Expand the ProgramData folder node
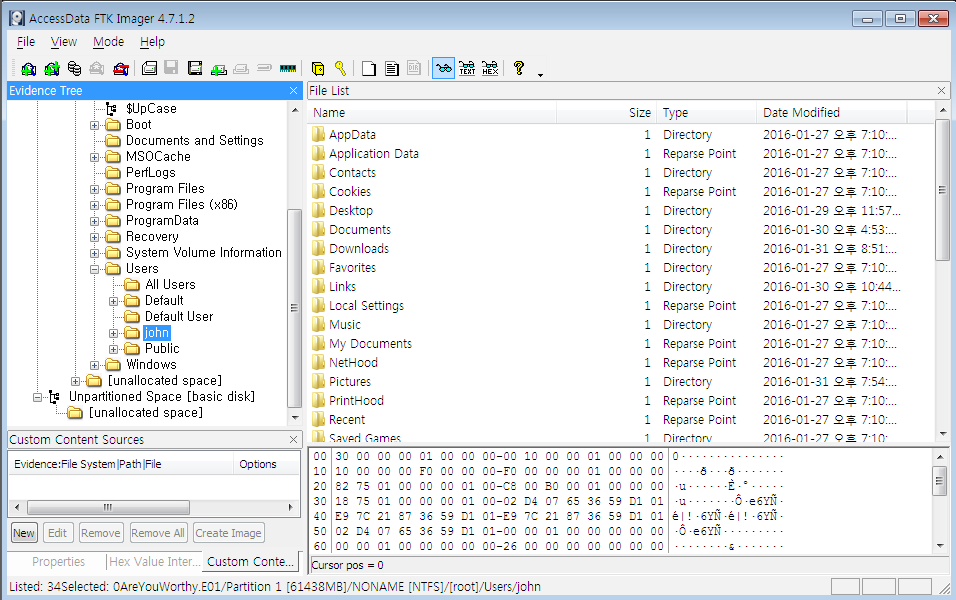 [95, 221]
